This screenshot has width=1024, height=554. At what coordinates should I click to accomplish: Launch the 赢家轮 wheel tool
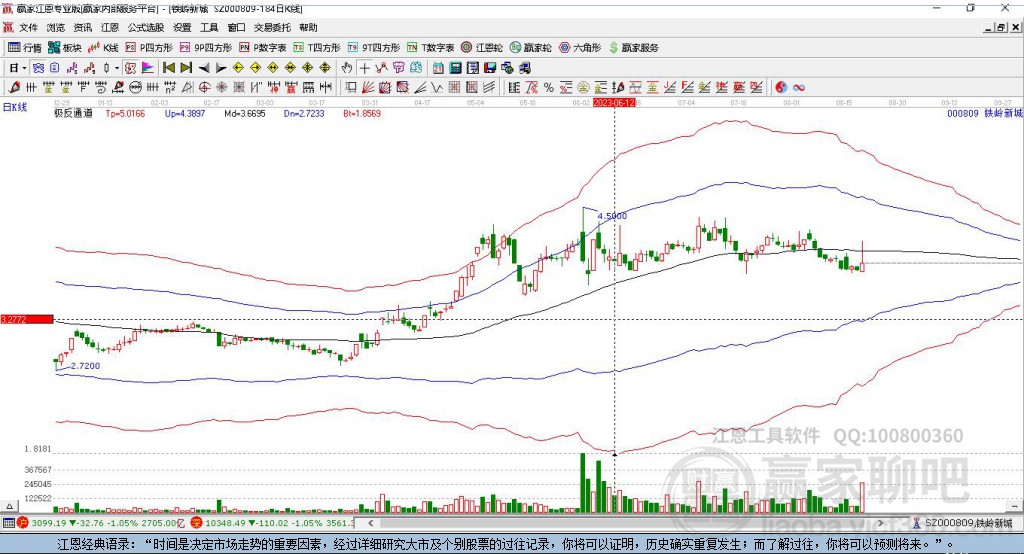tap(530, 48)
